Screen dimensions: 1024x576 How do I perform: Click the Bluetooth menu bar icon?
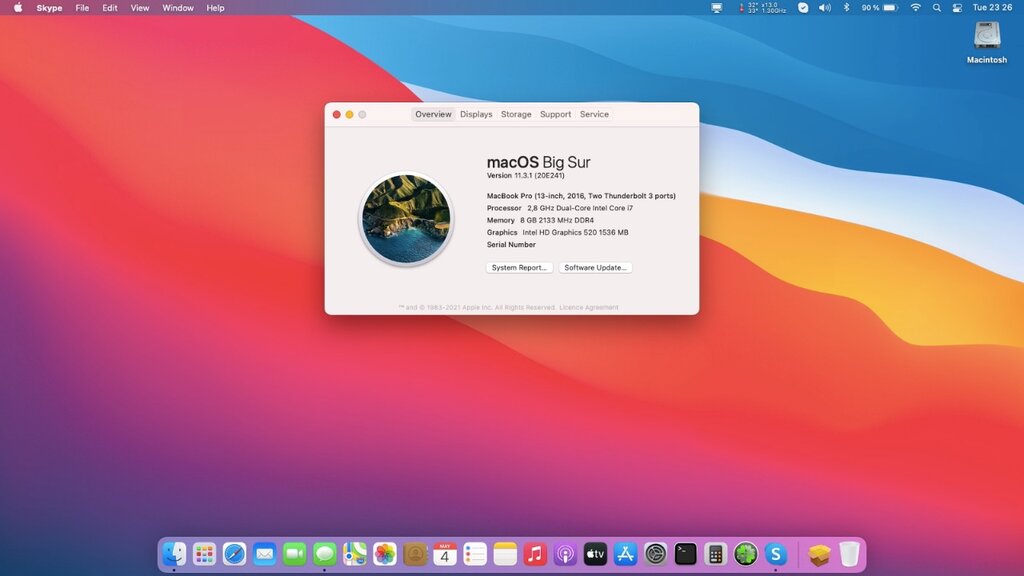tap(846, 7)
